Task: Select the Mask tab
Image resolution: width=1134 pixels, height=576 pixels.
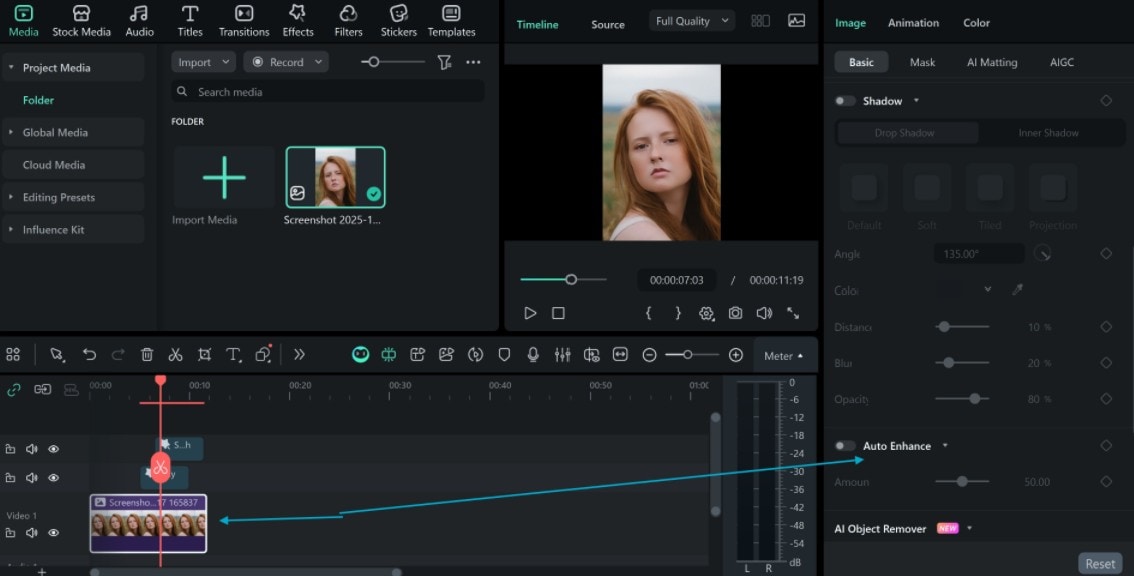Action: [922, 62]
